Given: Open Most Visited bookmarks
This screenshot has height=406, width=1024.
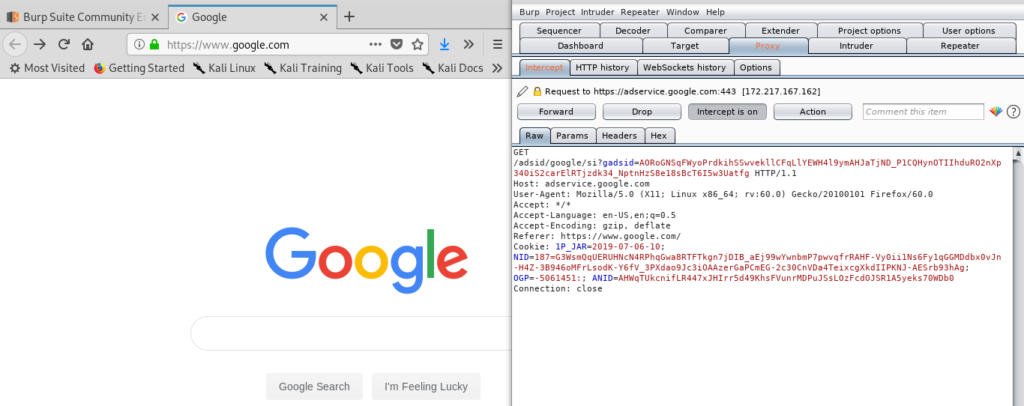Looking at the screenshot, I should click(x=47, y=68).
